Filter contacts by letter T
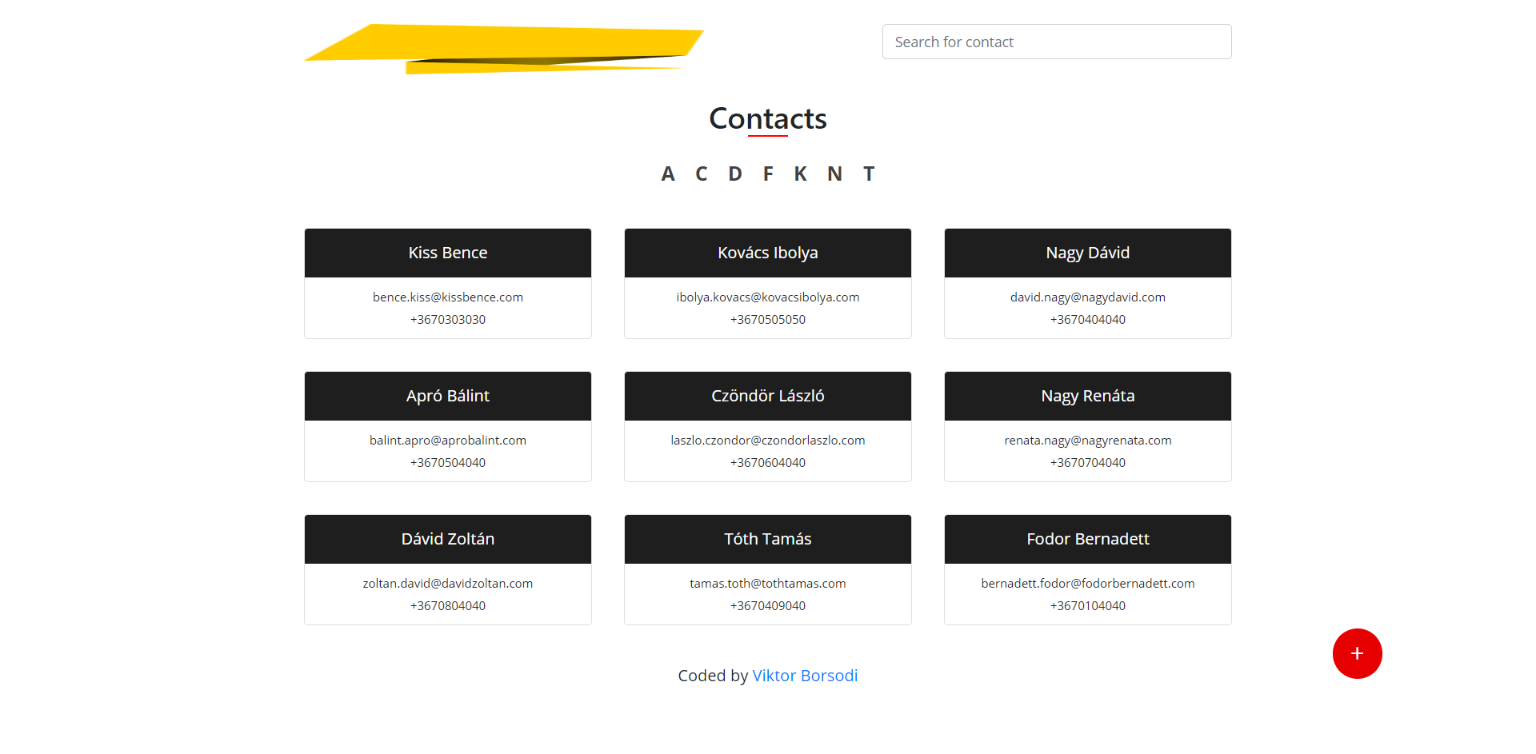The image size is (1536, 754). tap(869, 174)
